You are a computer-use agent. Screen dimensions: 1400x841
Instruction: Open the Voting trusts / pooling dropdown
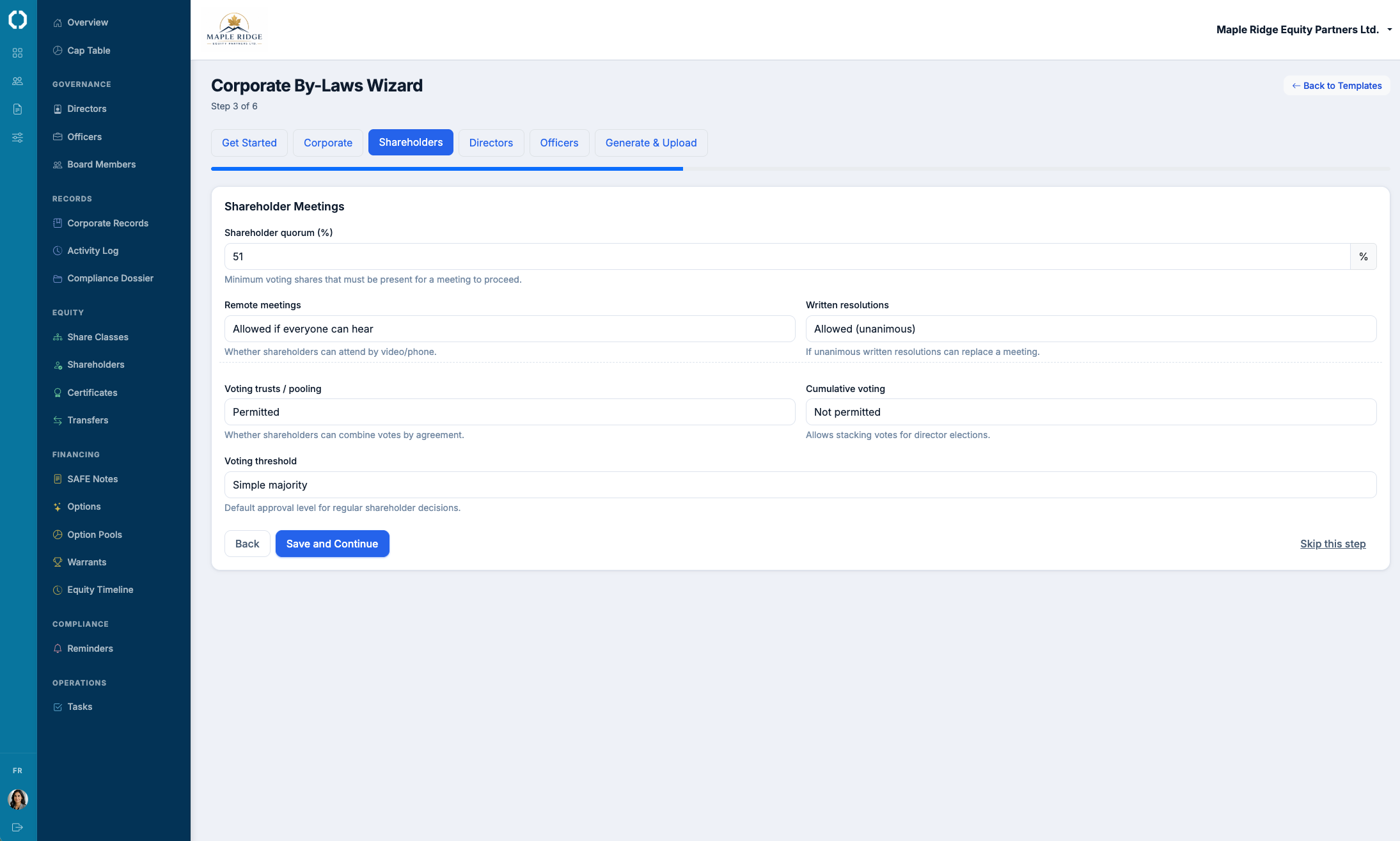click(x=510, y=412)
